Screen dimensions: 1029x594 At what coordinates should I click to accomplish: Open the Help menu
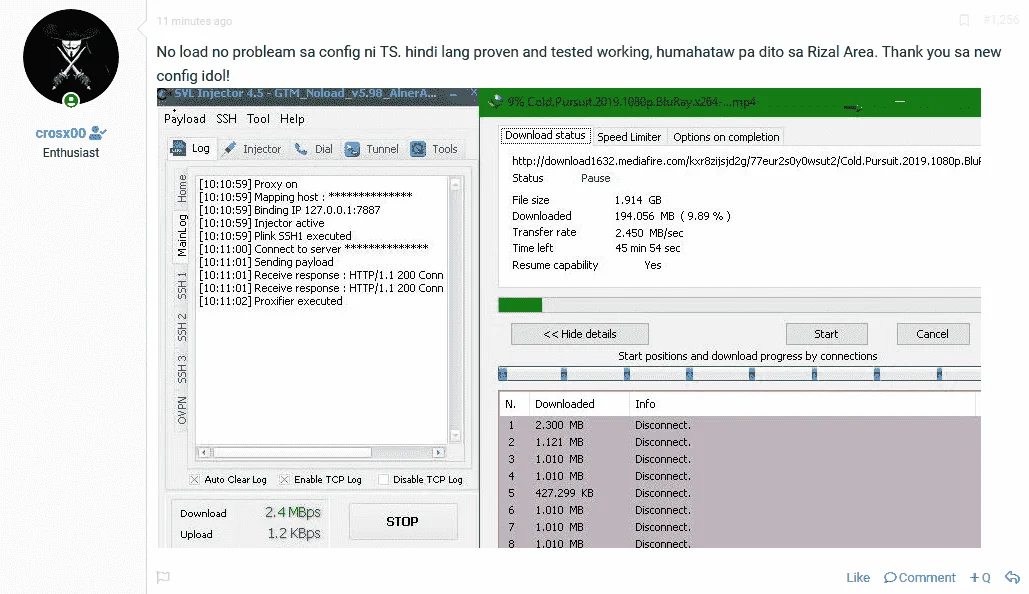292,119
